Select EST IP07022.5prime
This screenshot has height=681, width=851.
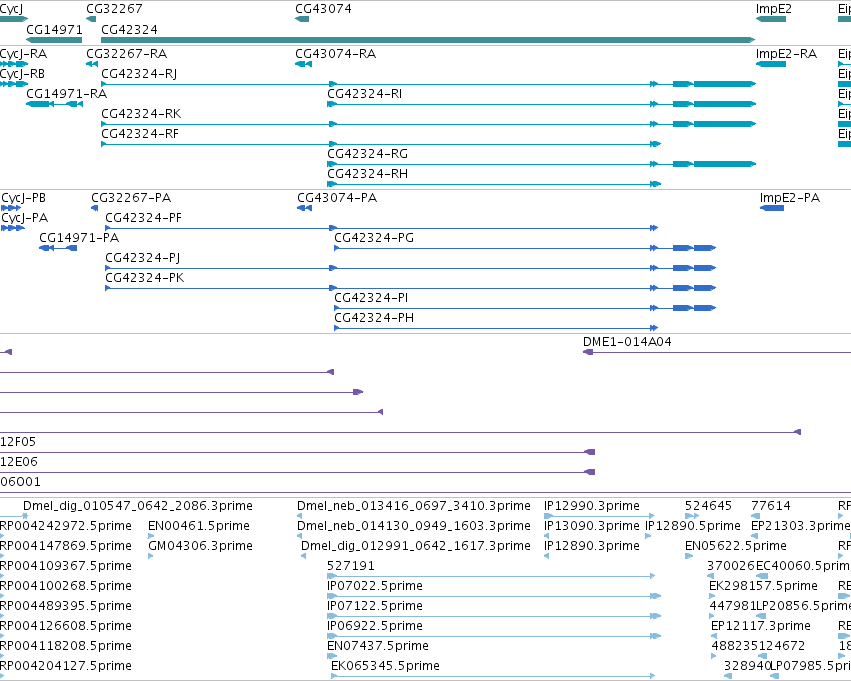pos(374,587)
